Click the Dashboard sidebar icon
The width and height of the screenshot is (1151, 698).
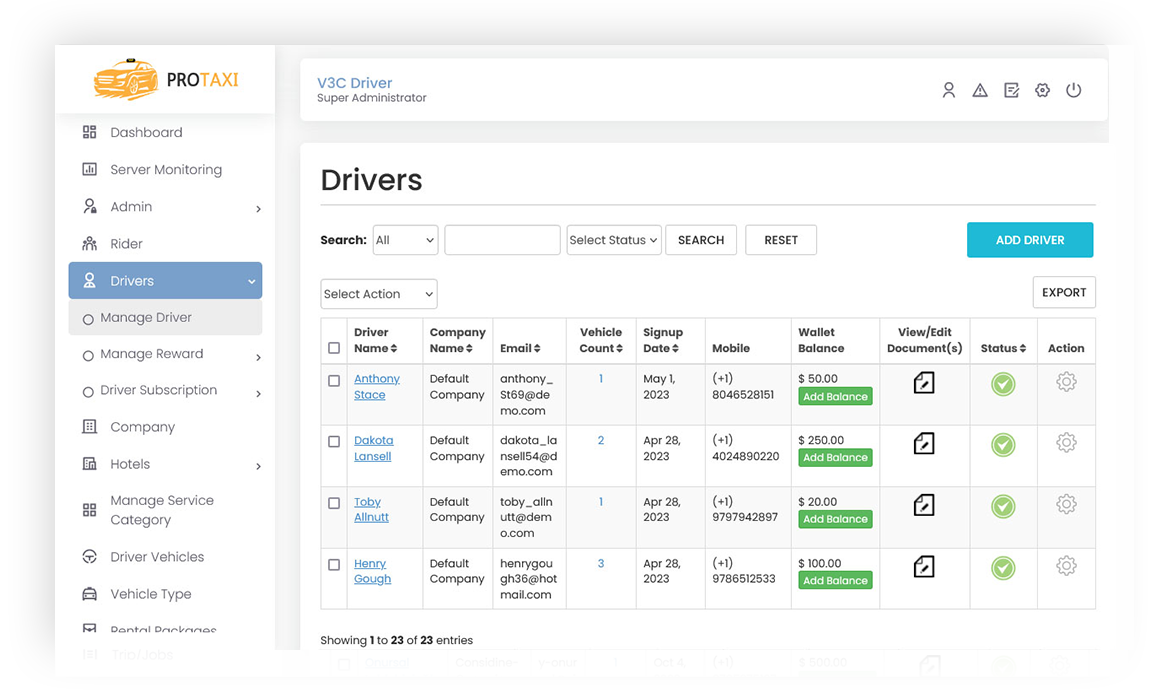(90, 132)
